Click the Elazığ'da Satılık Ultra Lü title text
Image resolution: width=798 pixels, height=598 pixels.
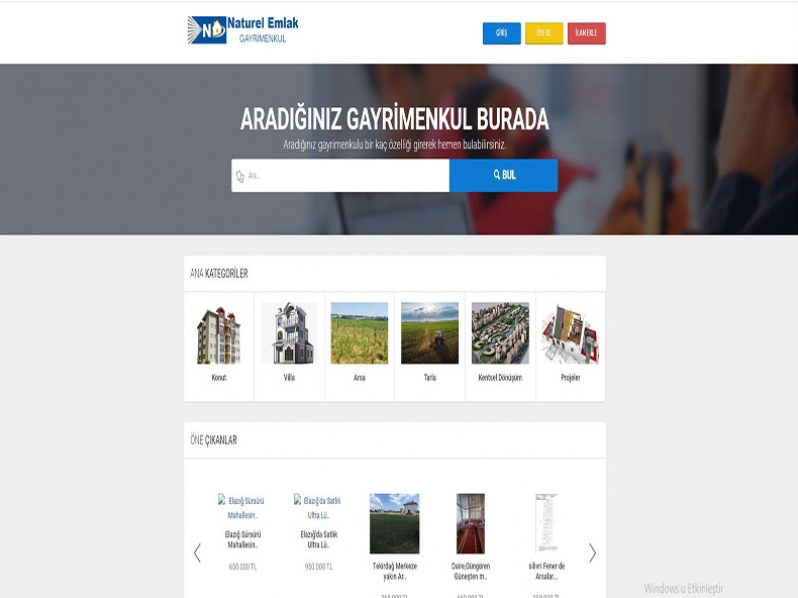(318, 539)
